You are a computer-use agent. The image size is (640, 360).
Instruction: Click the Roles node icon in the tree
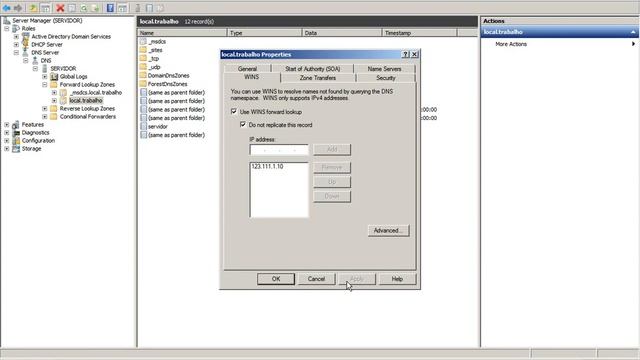(x=16, y=29)
